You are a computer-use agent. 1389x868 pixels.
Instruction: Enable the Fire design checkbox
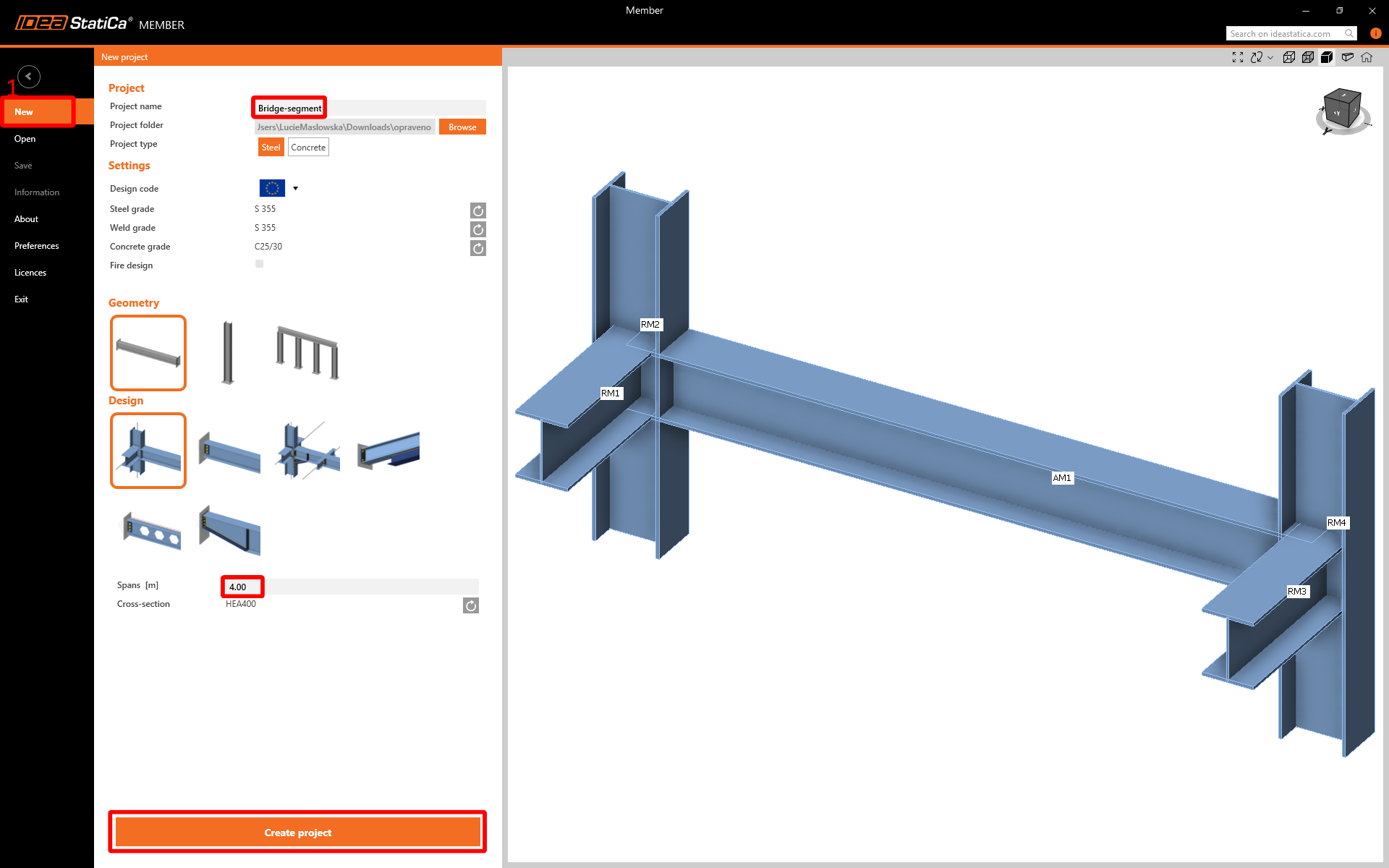259,264
